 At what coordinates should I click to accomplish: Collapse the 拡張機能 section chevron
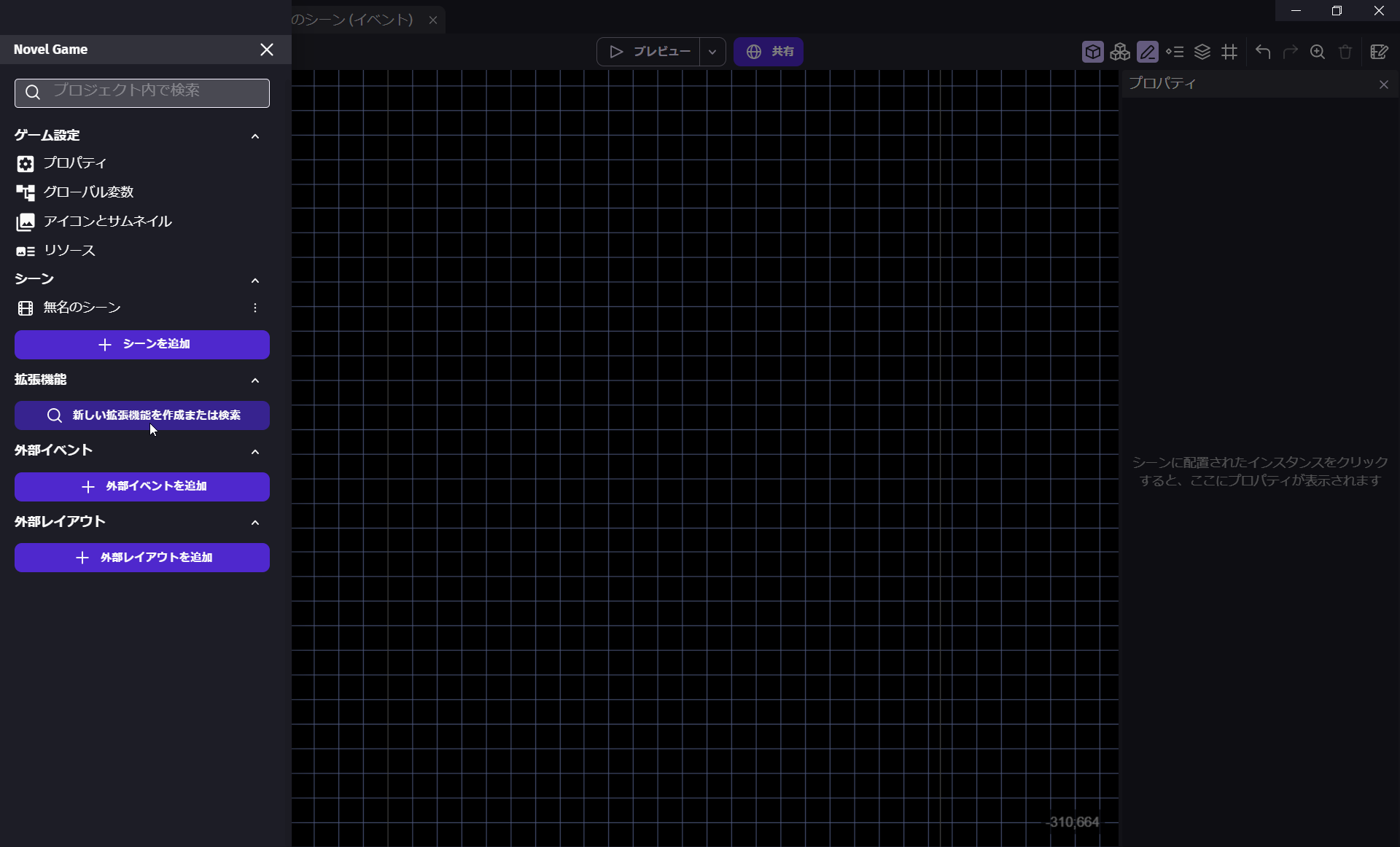pos(255,380)
